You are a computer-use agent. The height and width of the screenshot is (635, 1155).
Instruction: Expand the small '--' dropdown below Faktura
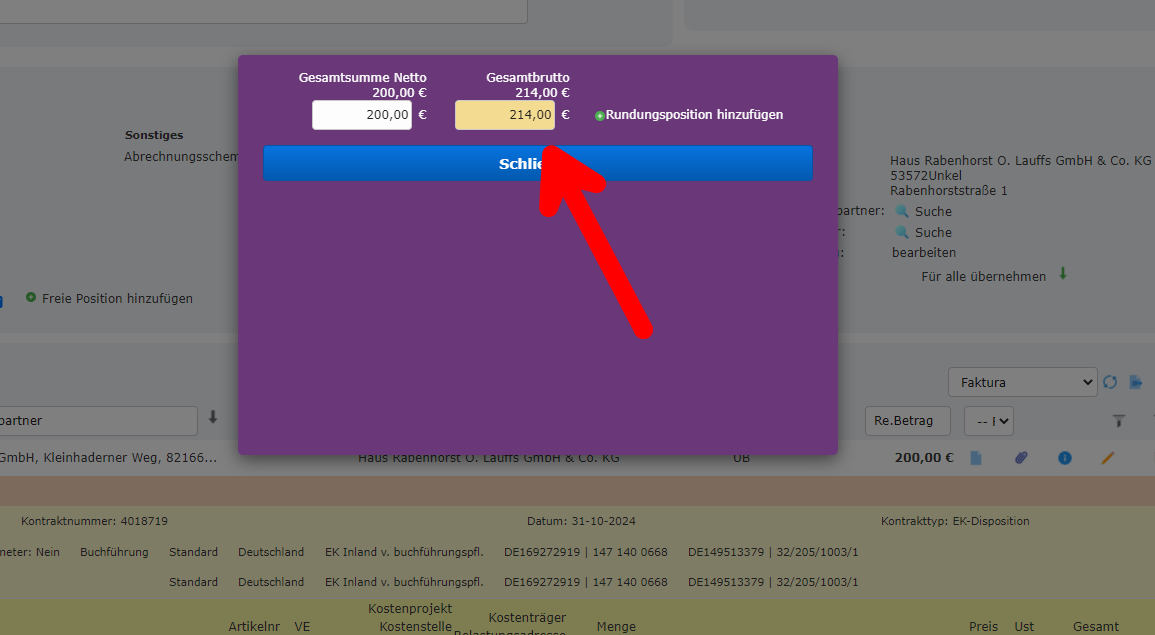pyautogui.click(x=988, y=420)
